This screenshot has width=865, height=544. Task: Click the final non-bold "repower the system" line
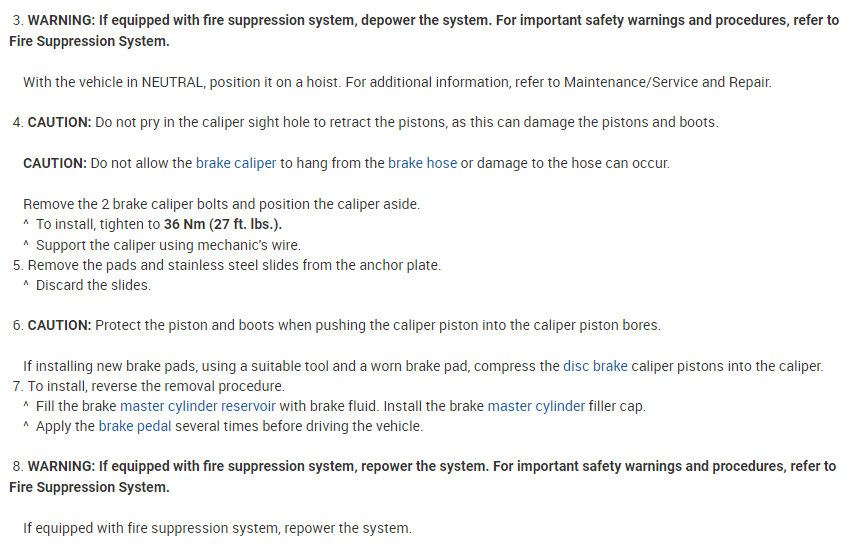pos(217,528)
